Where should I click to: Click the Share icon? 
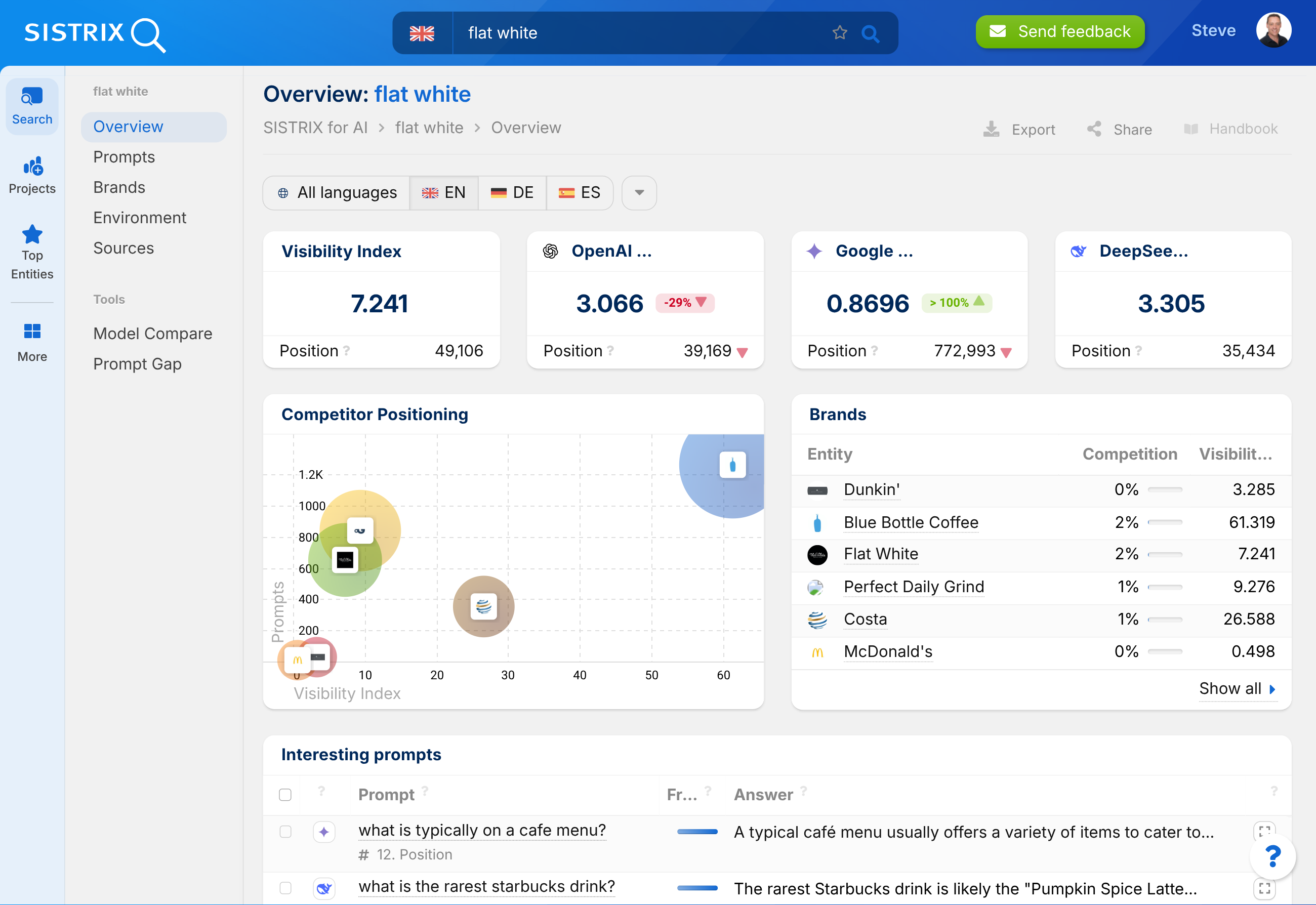[1094, 129]
